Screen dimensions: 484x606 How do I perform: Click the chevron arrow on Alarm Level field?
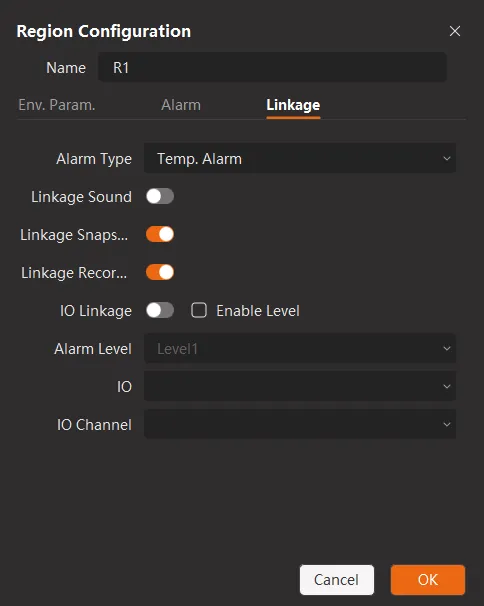[447, 349]
